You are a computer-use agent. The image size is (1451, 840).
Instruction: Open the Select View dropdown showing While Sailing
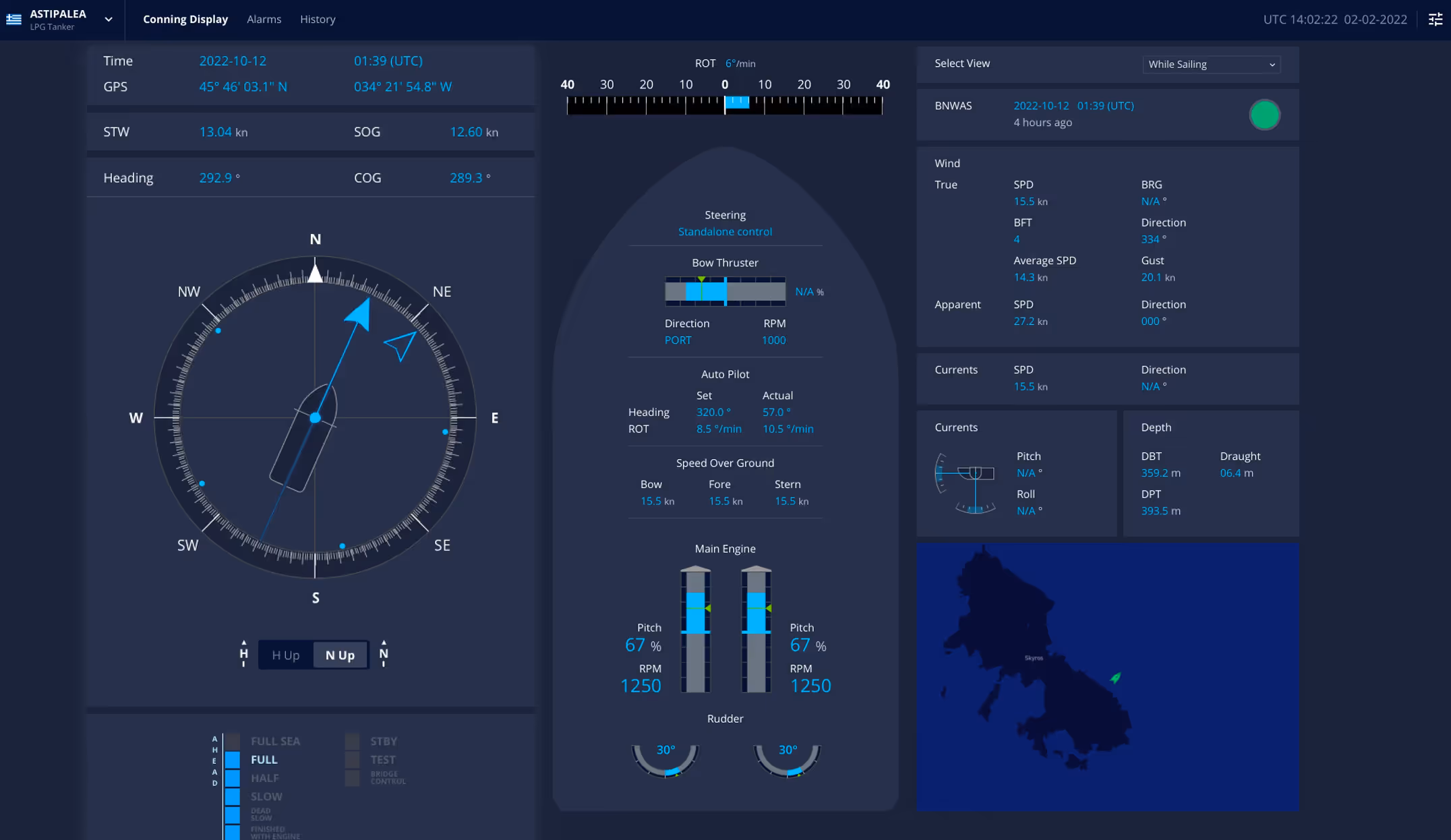pyautogui.click(x=1211, y=64)
